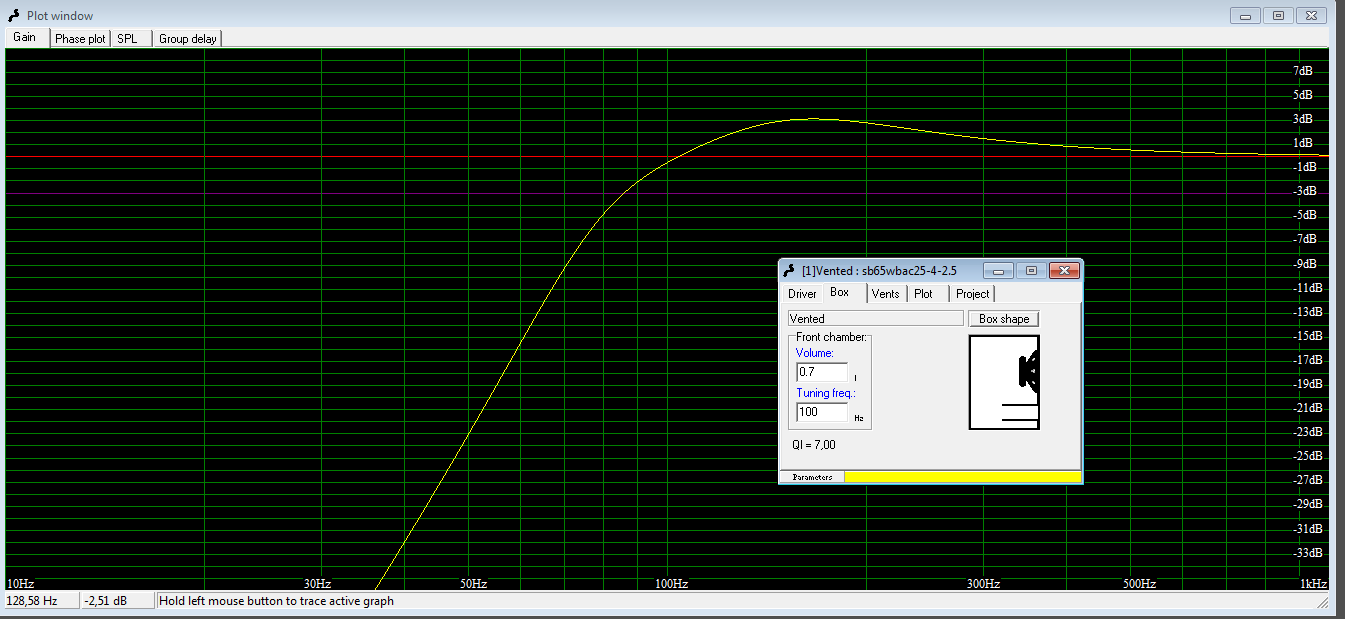Click the Parameters tab at dialog bottom
The height and width of the screenshot is (619, 1345).
point(812,477)
